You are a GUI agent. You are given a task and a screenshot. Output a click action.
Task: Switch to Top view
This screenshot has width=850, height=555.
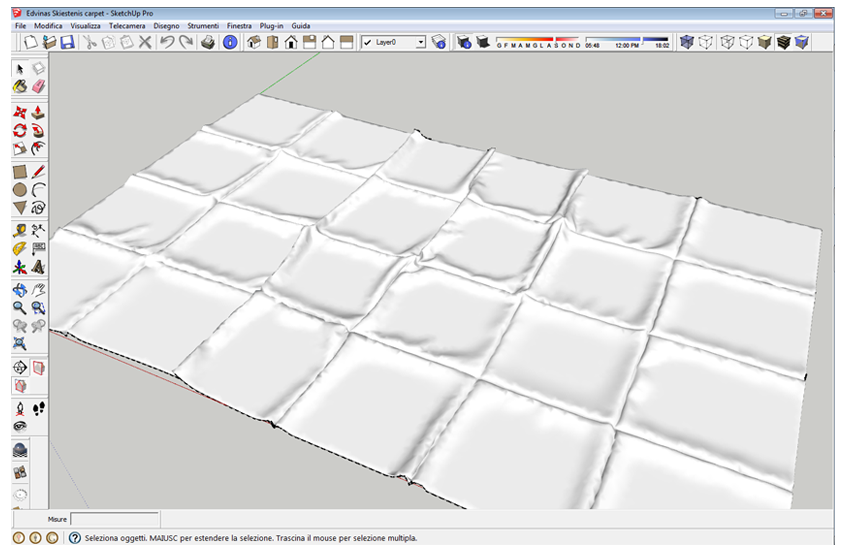click(x=273, y=42)
